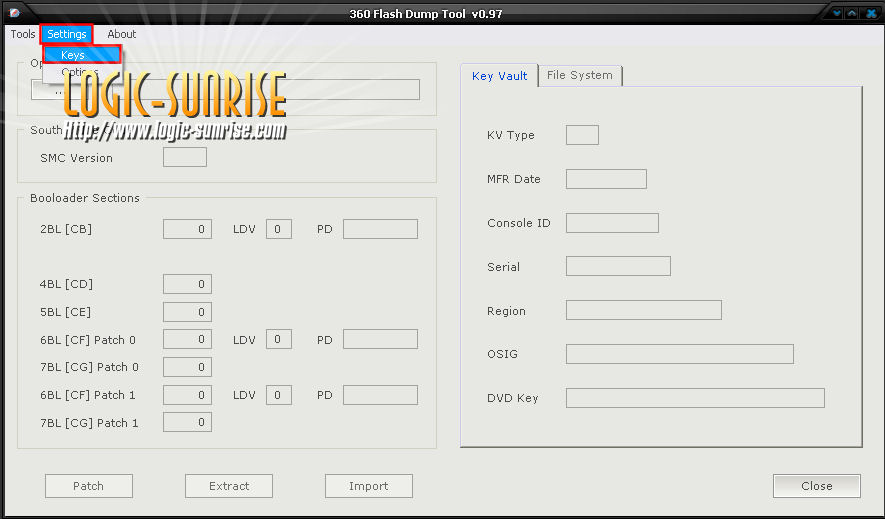The height and width of the screenshot is (519, 885).
Task: Click the "4BL [CD]" label
Action: (66, 284)
